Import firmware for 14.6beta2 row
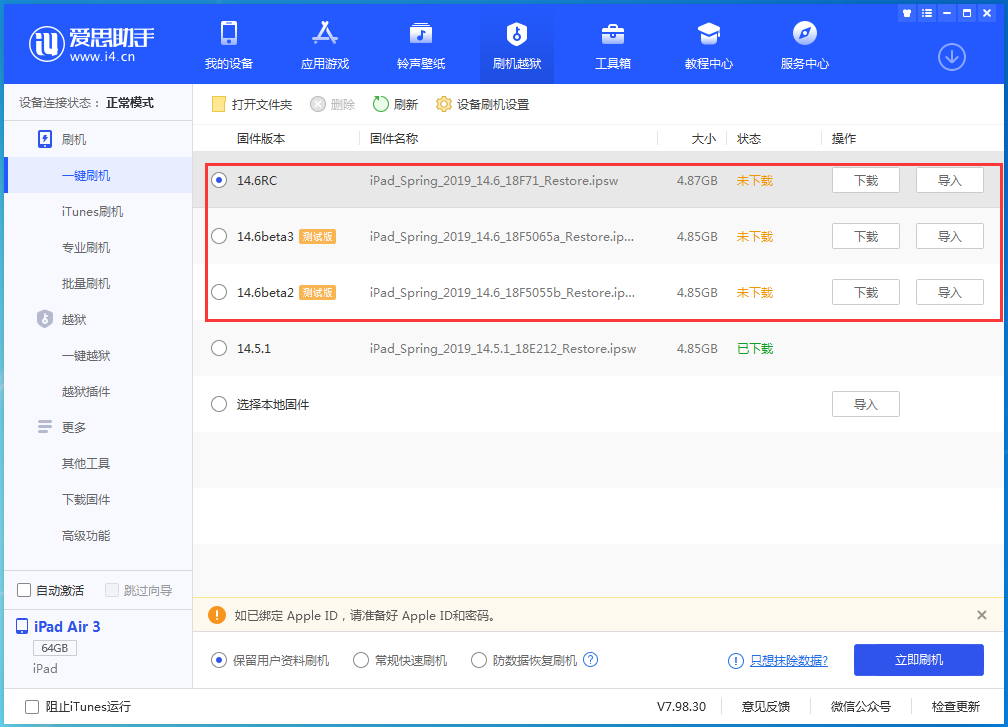The height and width of the screenshot is (727, 1008). 950,292
